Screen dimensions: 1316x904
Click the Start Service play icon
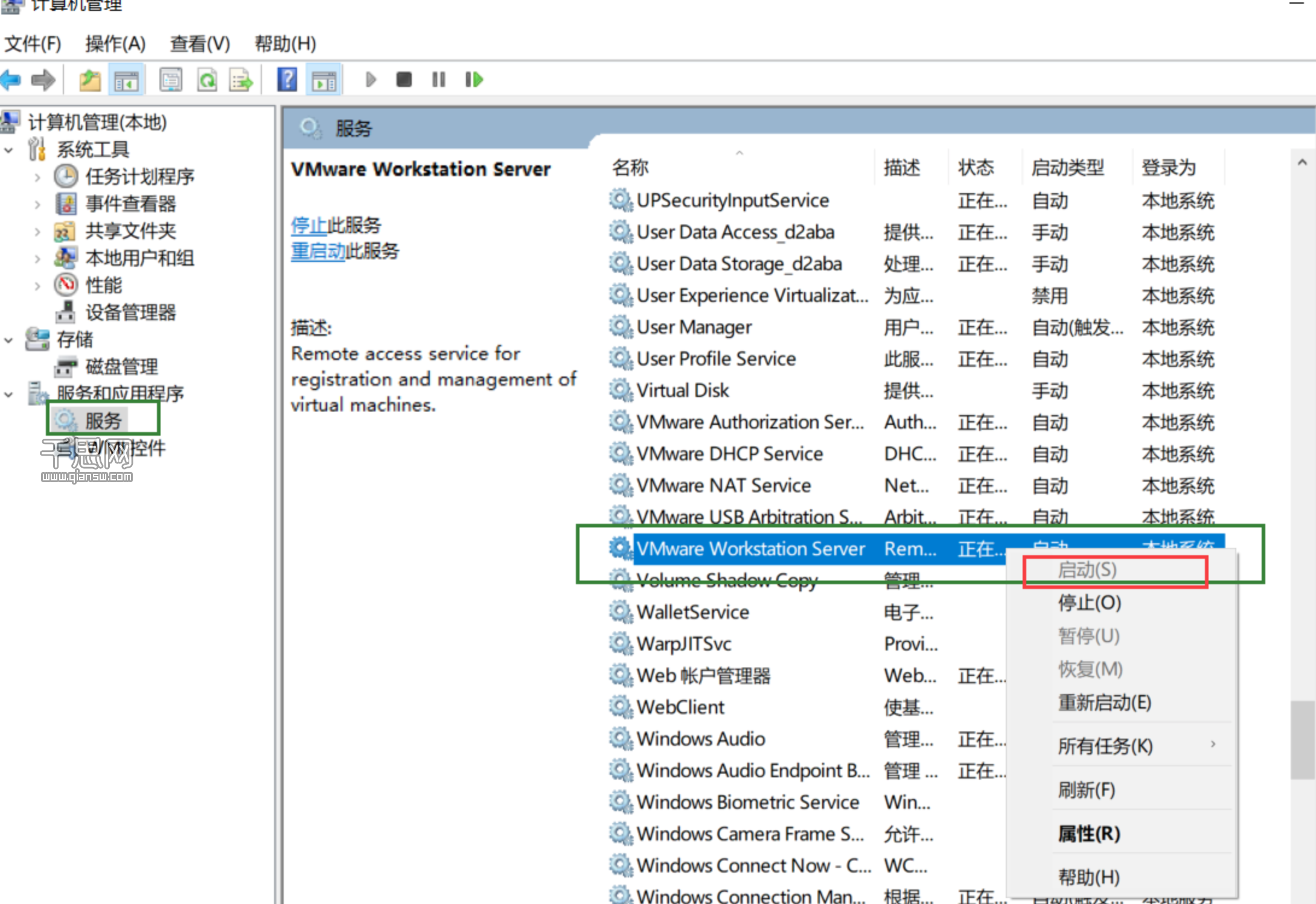click(371, 80)
